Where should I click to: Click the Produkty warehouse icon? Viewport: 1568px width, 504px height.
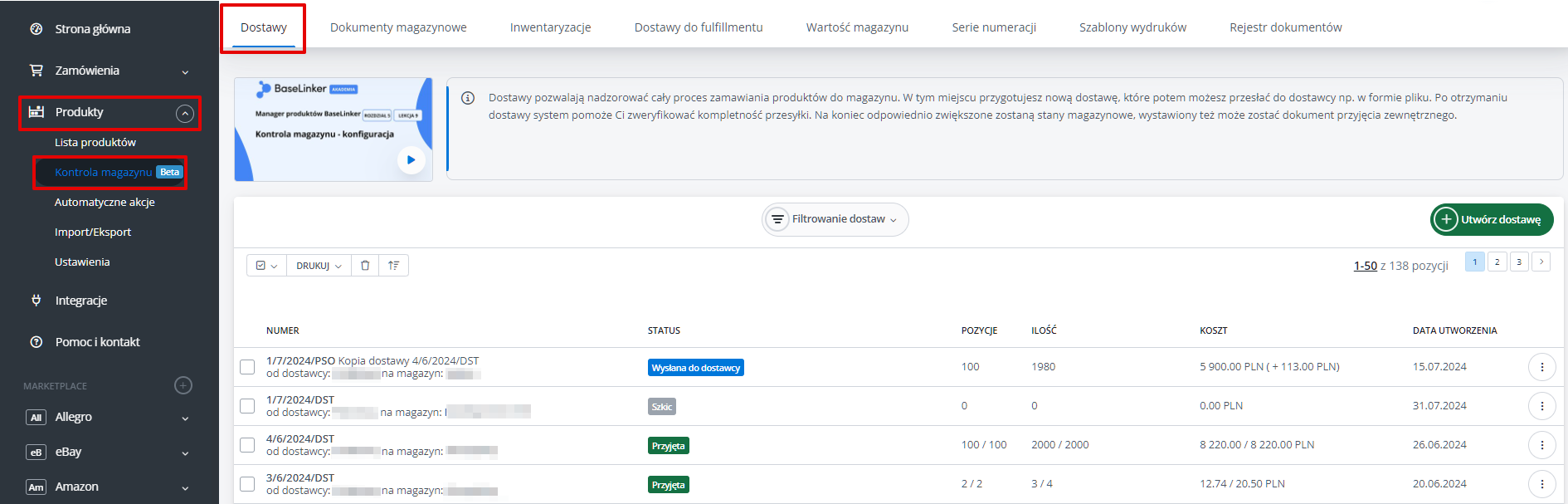(37, 112)
